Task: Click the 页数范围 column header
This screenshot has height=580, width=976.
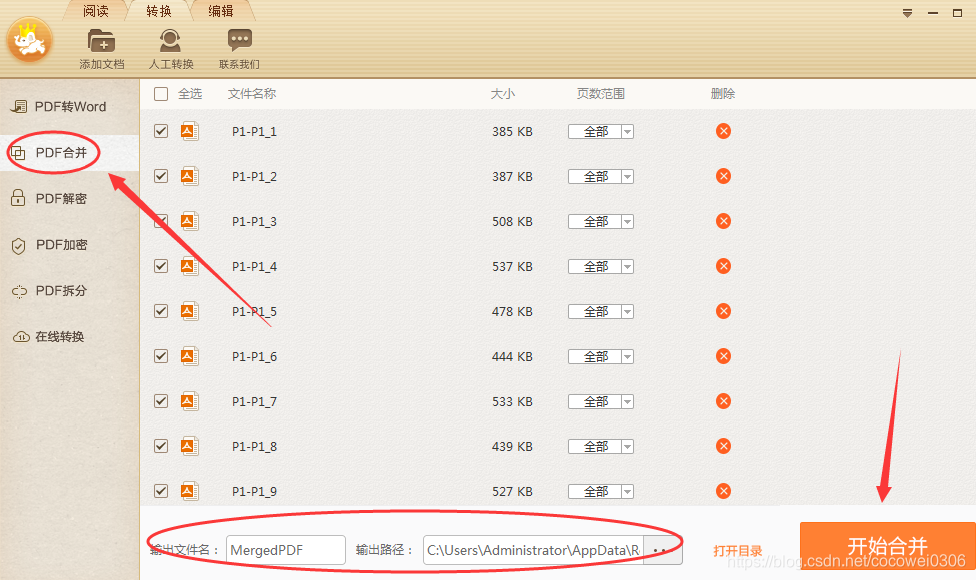Action: (x=600, y=94)
